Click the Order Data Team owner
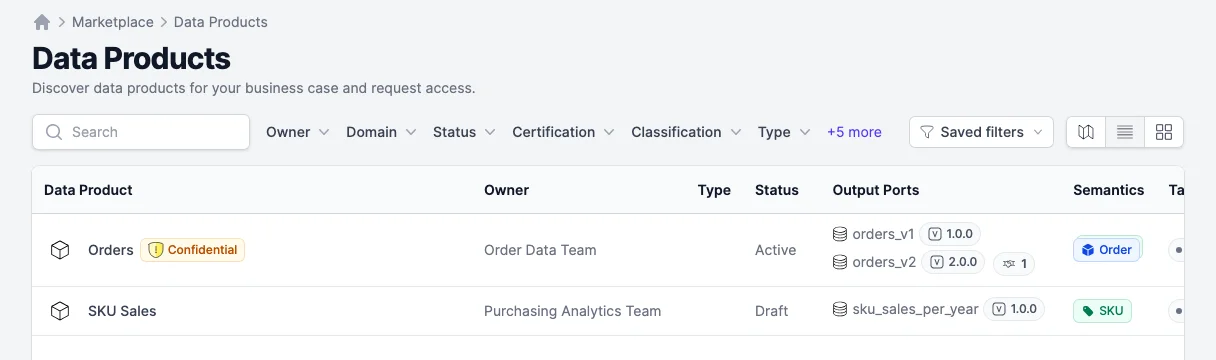1216x360 pixels. point(540,250)
